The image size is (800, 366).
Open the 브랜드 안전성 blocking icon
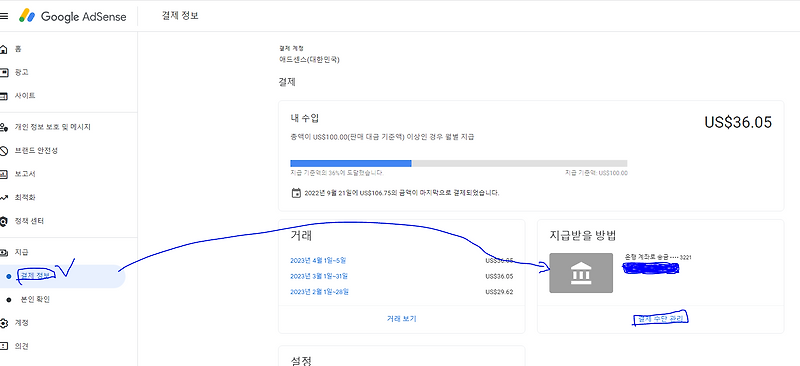(x=4, y=151)
